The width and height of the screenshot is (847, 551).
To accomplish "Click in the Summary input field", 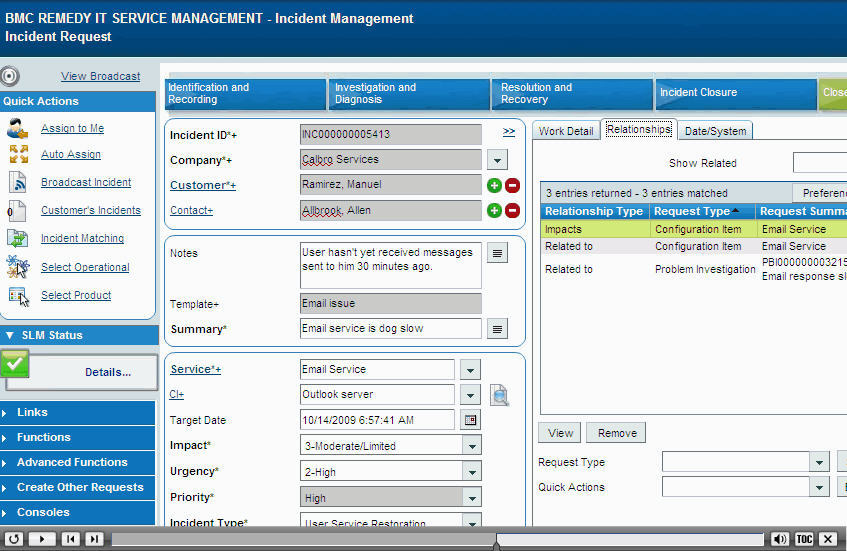I will 391,328.
